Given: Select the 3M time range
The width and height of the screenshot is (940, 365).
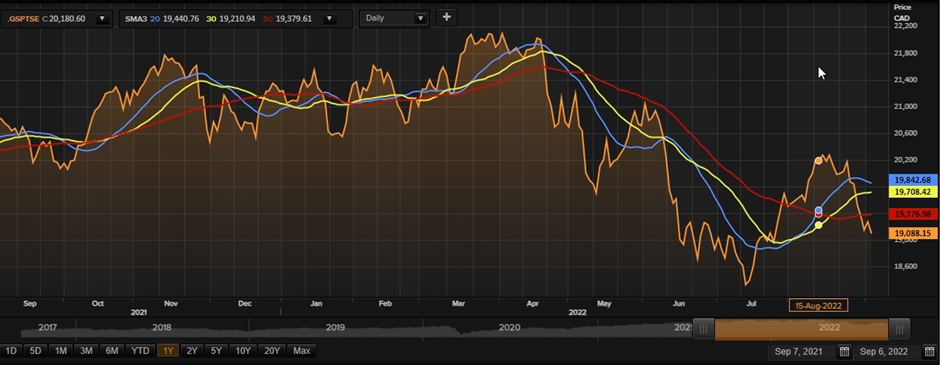Looking at the screenshot, I should coord(86,351).
